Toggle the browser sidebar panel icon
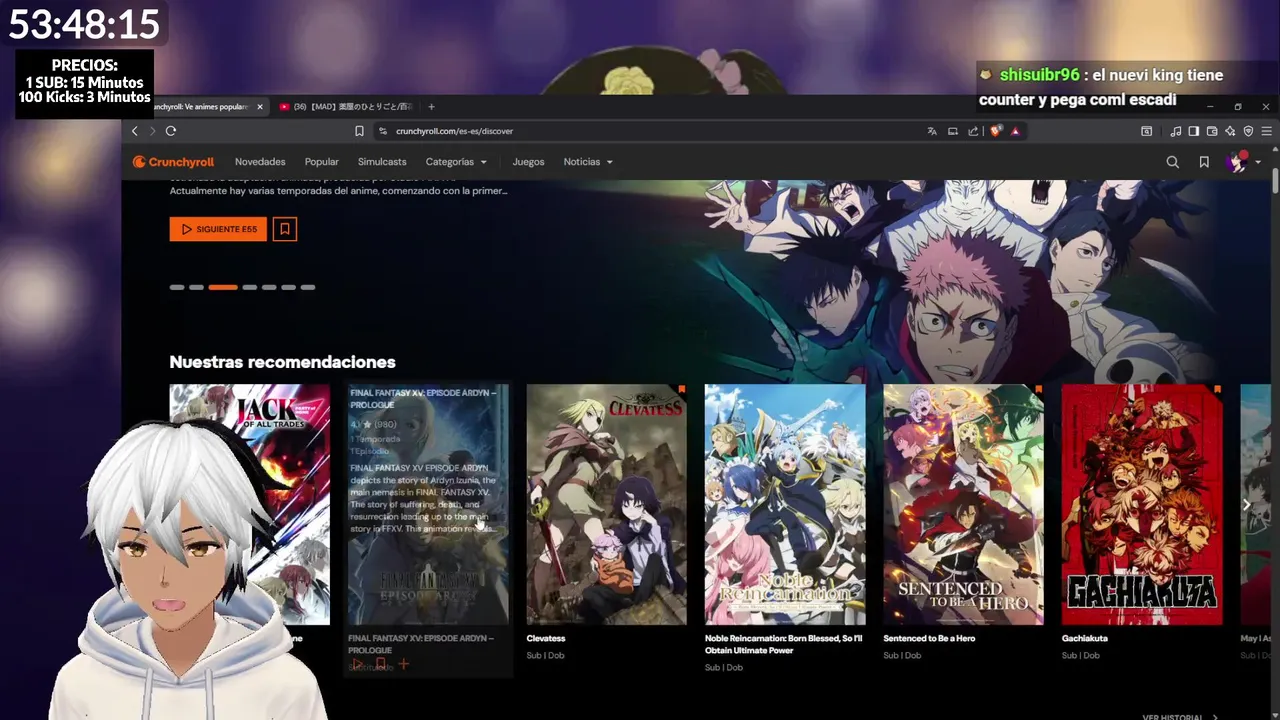1280x720 pixels. pyautogui.click(x=1194, y=131)
